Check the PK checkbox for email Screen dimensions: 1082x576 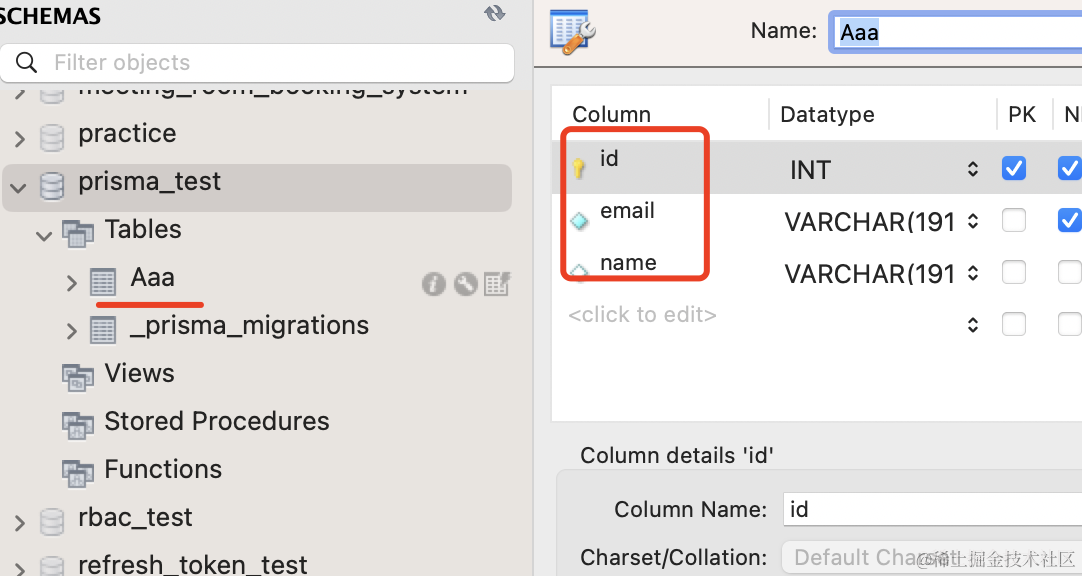click(1014, 220)
